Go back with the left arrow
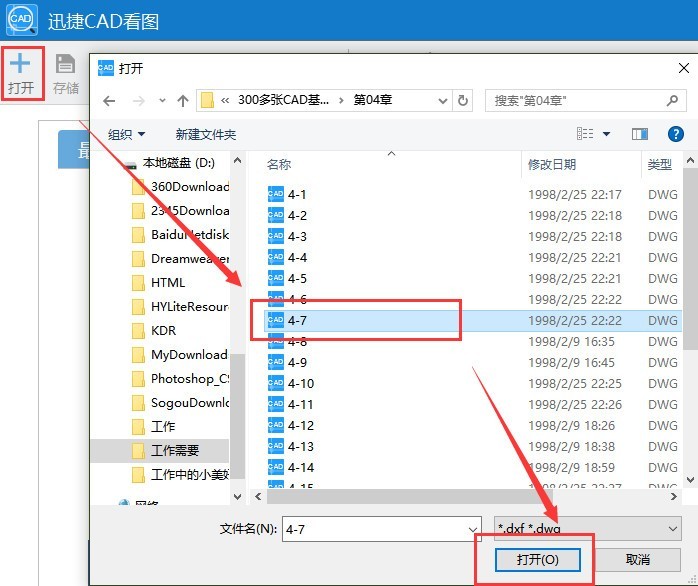 (x=110, y=101)
